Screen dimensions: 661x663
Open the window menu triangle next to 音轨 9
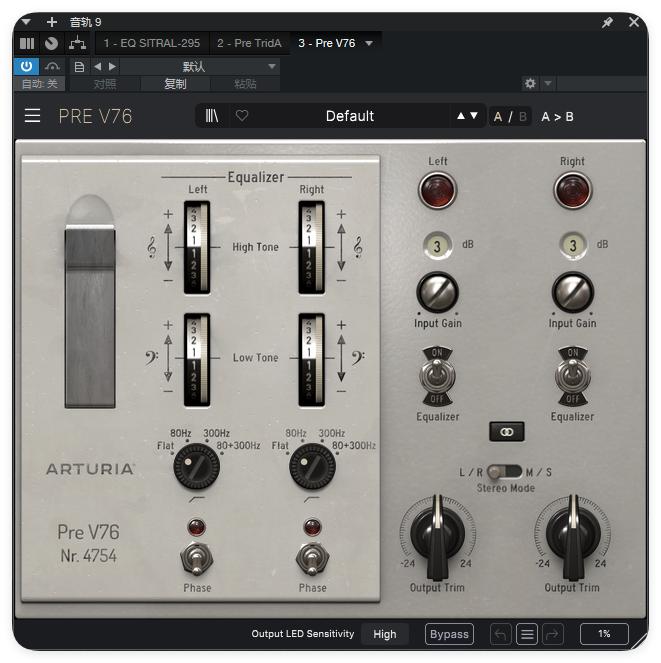pyautogui.click(x=26, y=22)
